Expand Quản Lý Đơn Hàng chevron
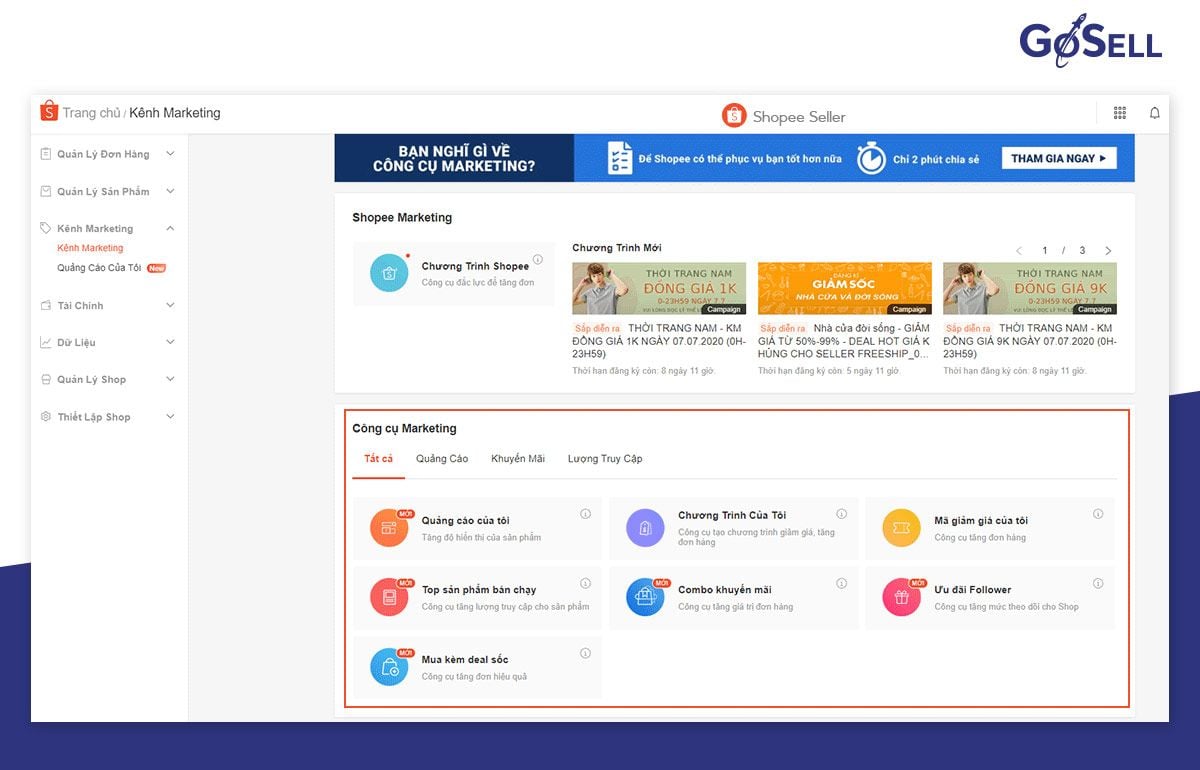This screenshot has width=1200, height=770. [x=170, y=154]
